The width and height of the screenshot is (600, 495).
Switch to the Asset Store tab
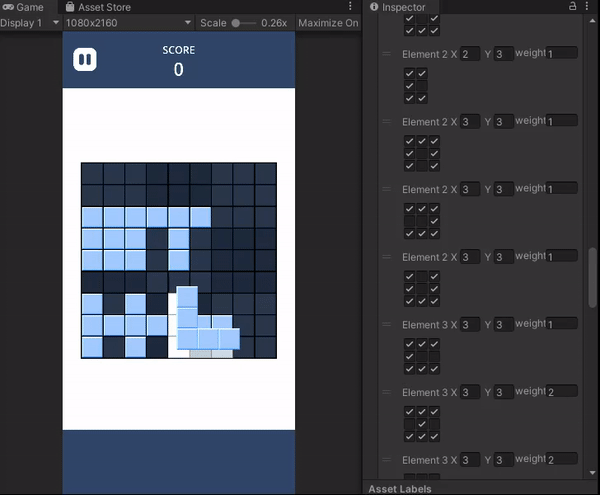pyautogui.click(x=98, y=7)
